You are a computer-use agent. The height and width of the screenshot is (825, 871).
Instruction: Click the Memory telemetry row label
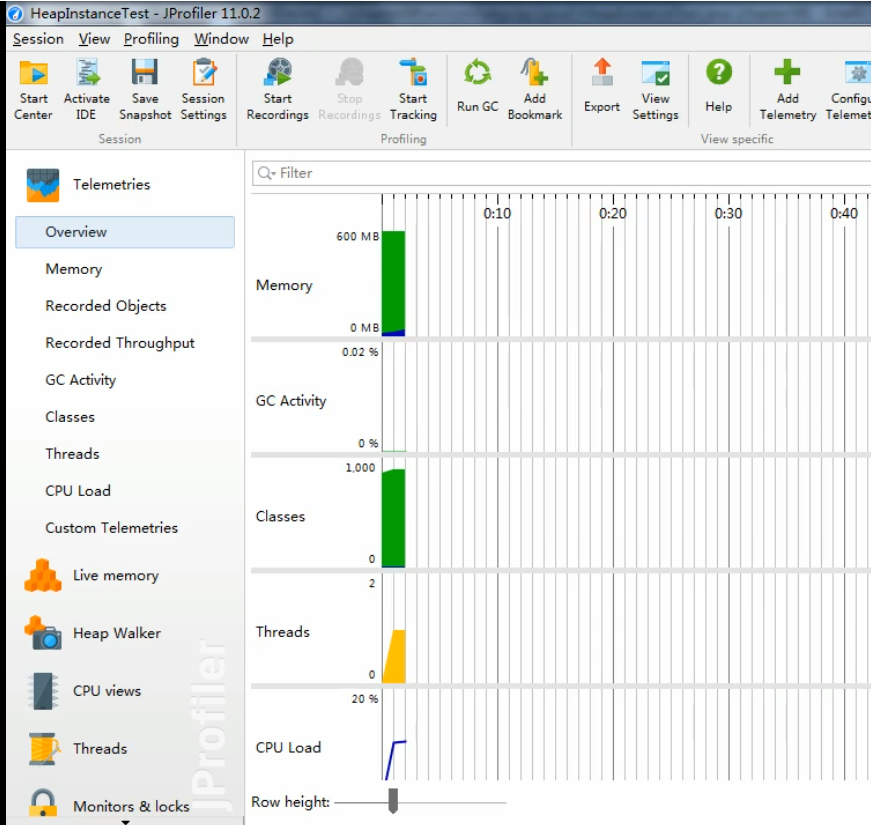[x=284, y=286]
